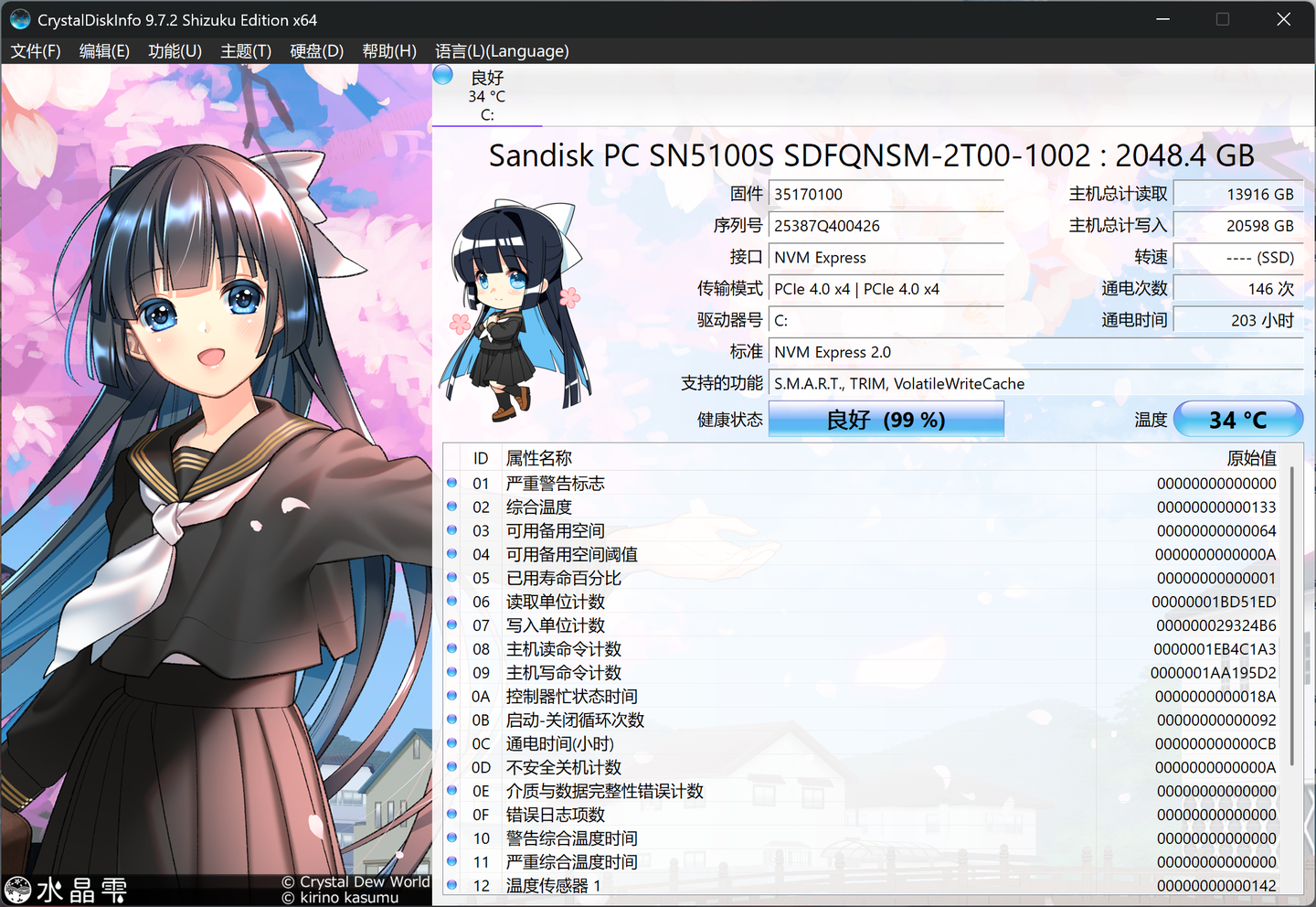Click the chibi Shizuku character beside the drive details

514,311
